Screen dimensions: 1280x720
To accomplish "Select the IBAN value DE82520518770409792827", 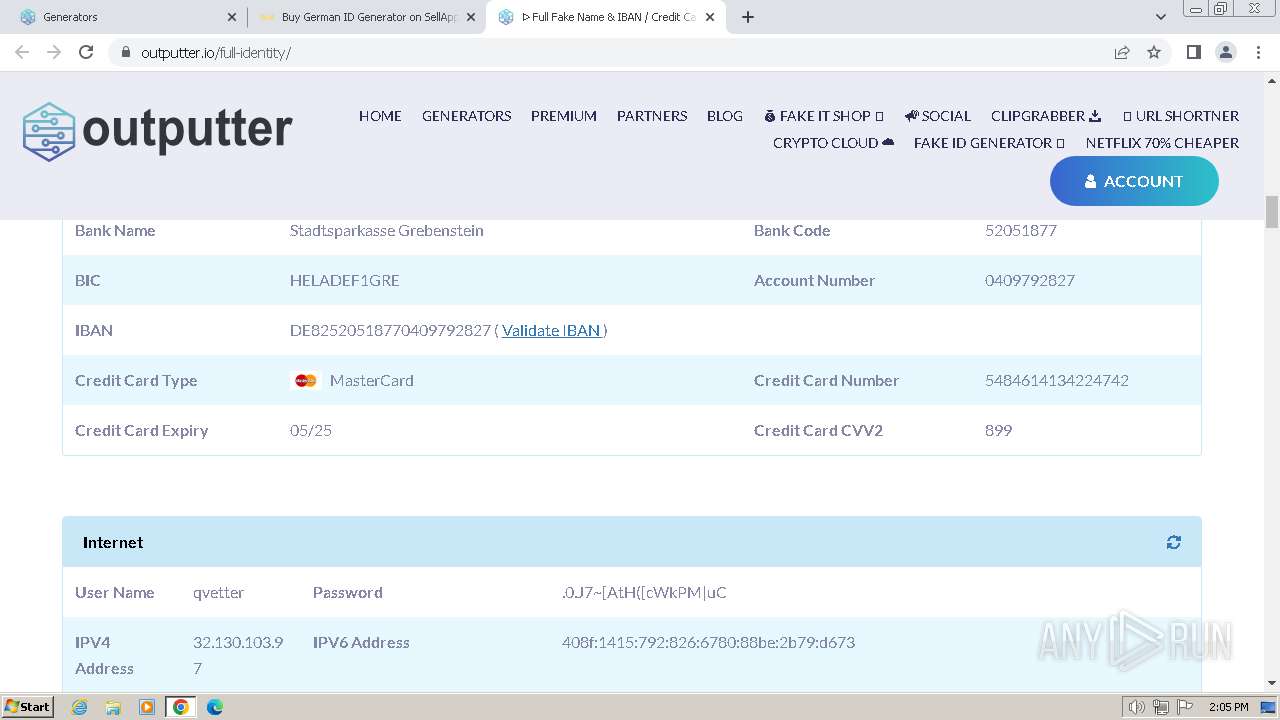I will (x=391, y=330).
